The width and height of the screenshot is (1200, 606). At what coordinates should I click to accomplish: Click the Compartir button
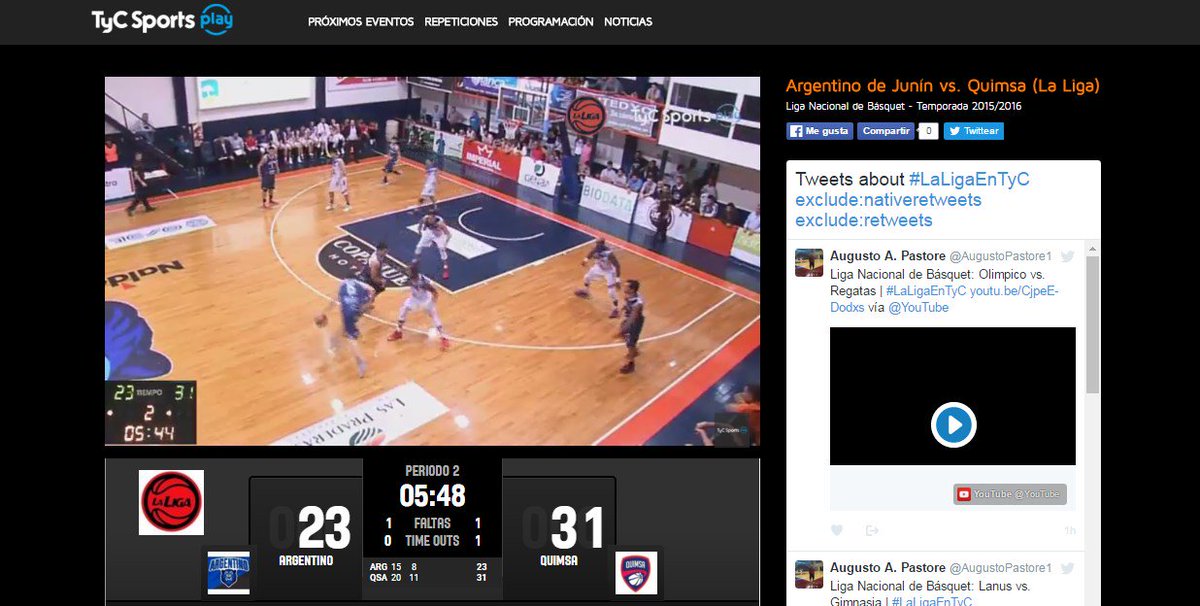[x=885, y=130]
